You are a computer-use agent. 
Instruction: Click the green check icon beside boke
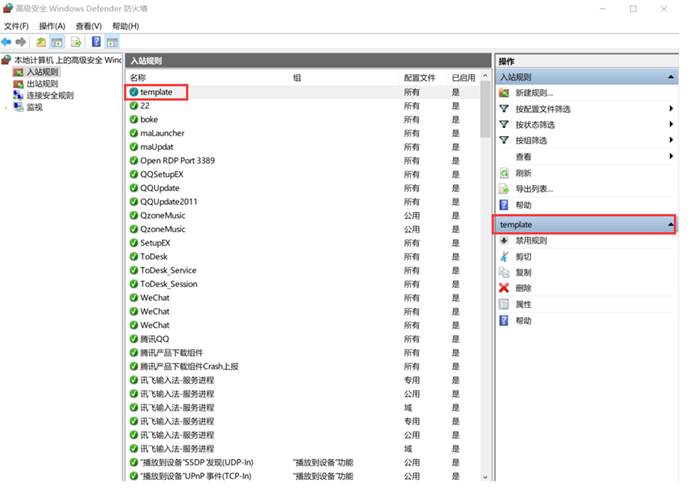pyautogui.click(x=134, y=120)
